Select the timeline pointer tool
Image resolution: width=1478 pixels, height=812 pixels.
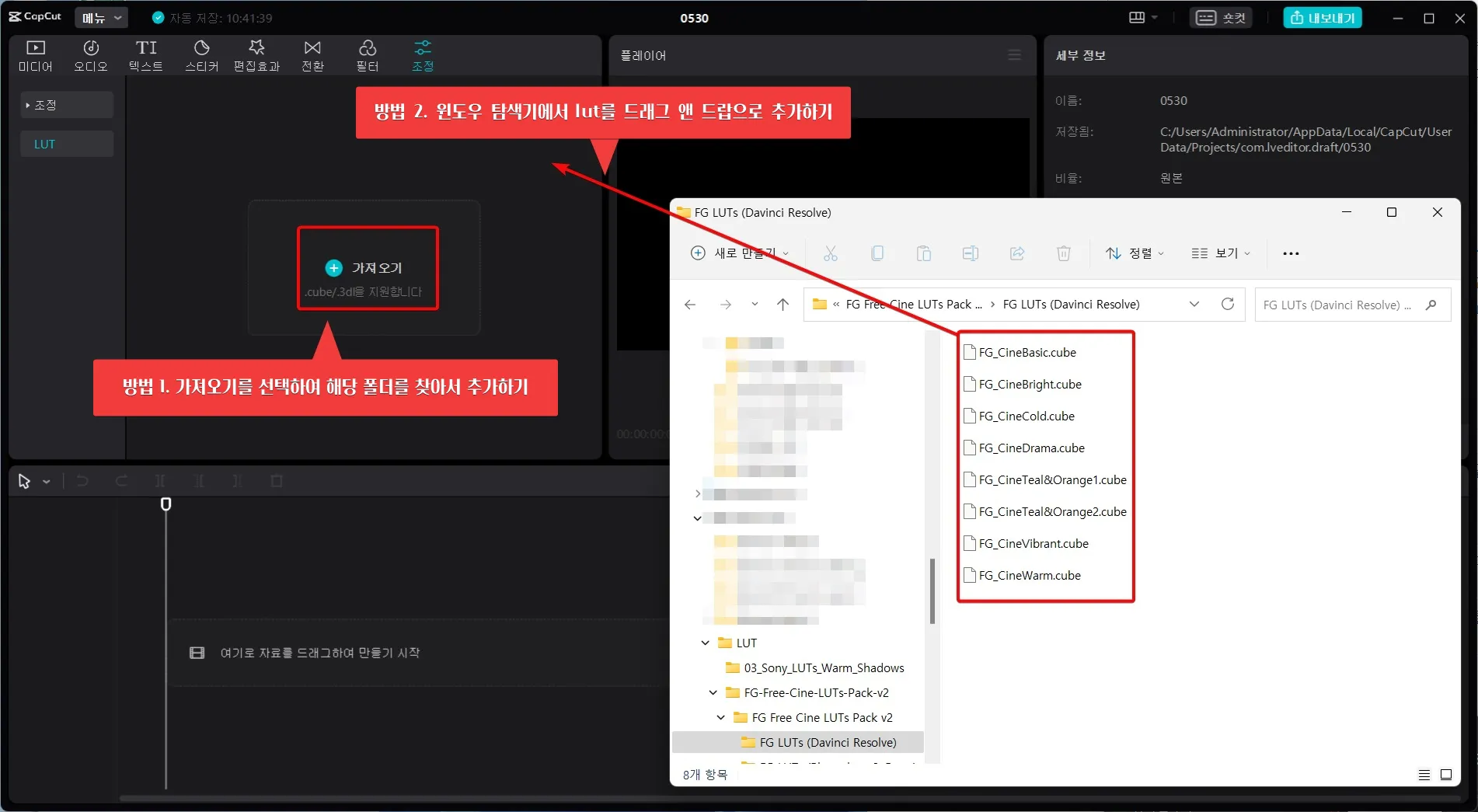[x=24, y=481]
